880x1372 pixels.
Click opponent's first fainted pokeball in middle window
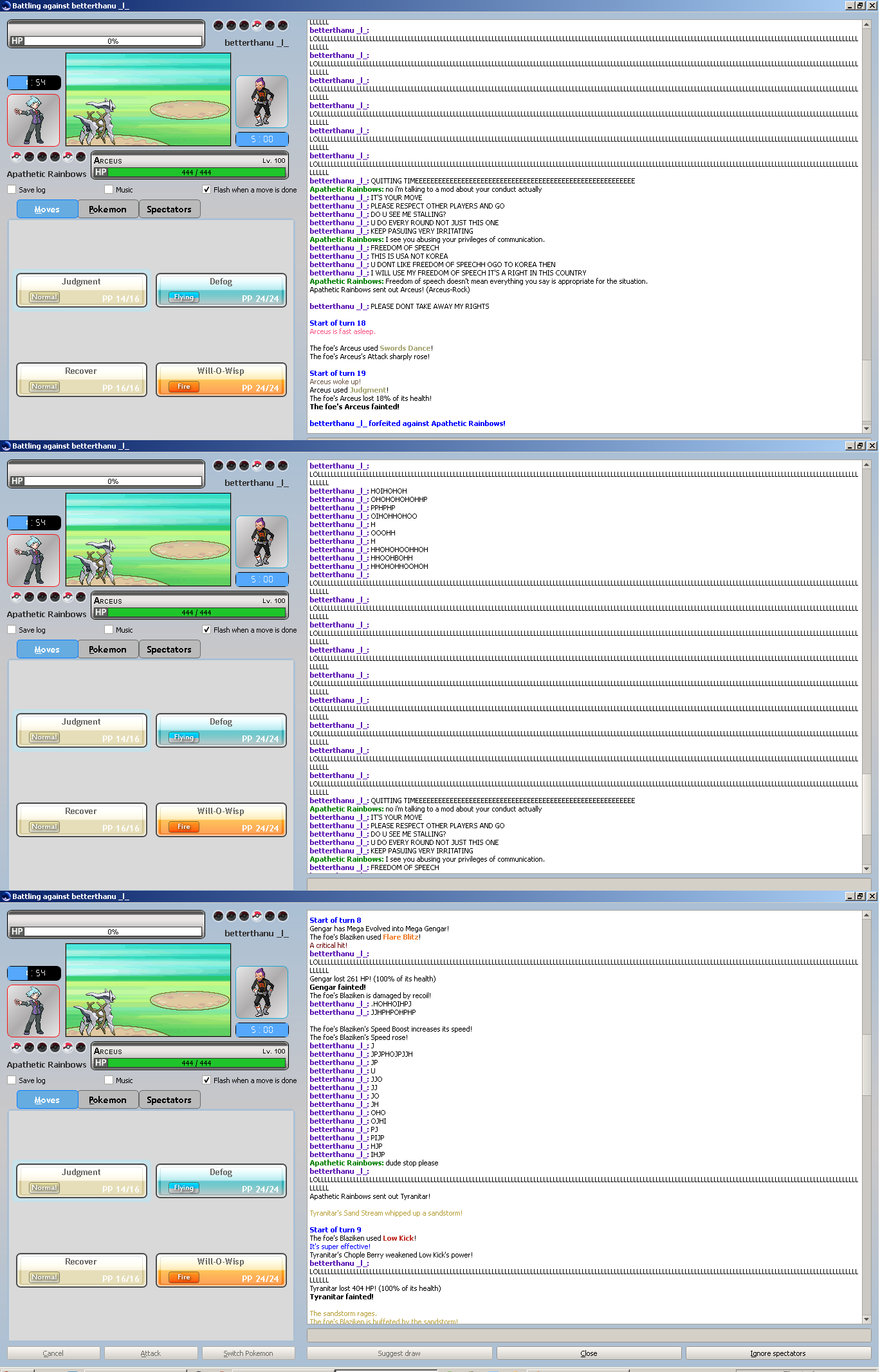pyautogui.click(x=218, y=466)
